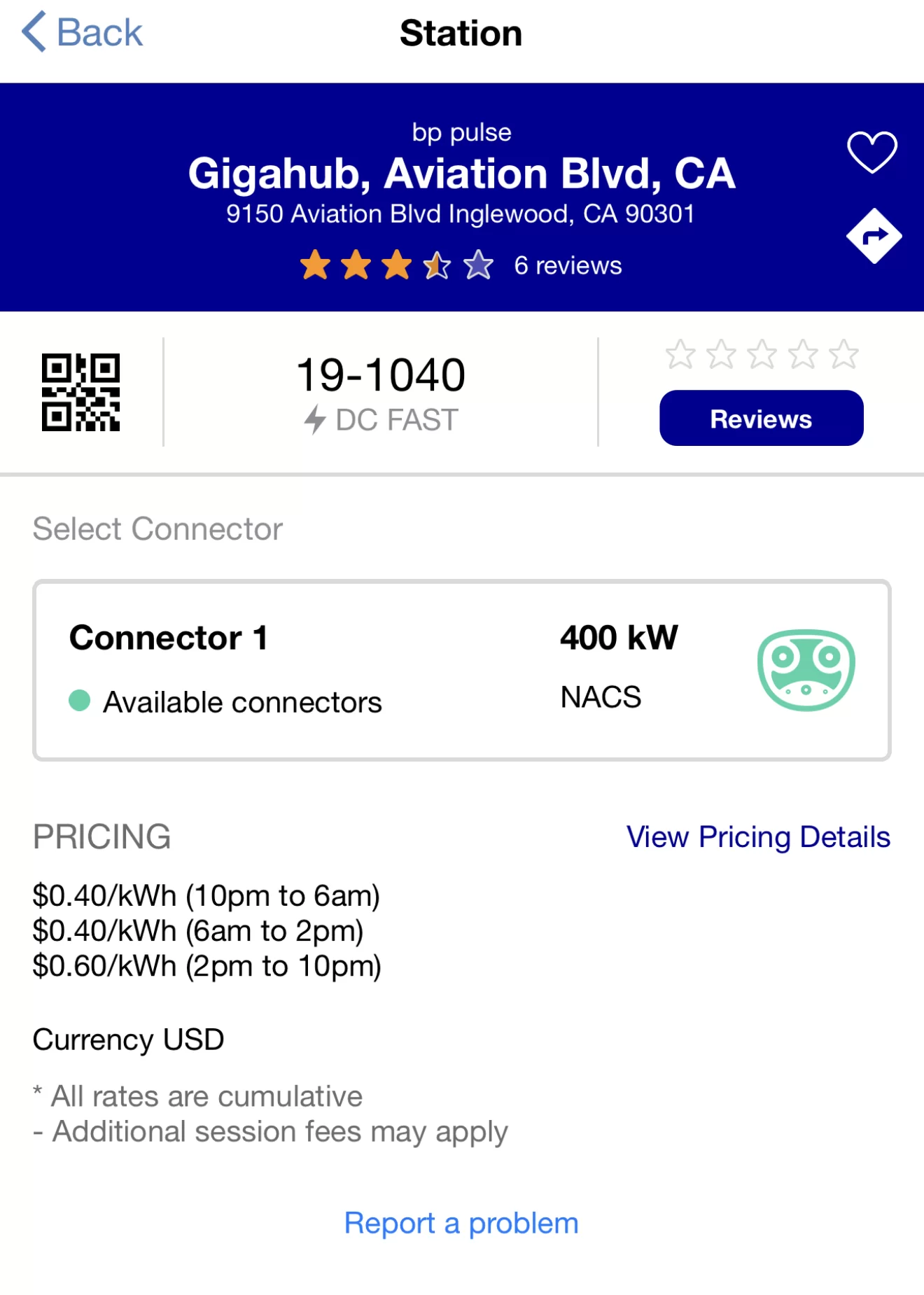924x1295 pixels.
Task: Give a three-star rating on charger
Action: pyautogui.click(x=762, y=354)
